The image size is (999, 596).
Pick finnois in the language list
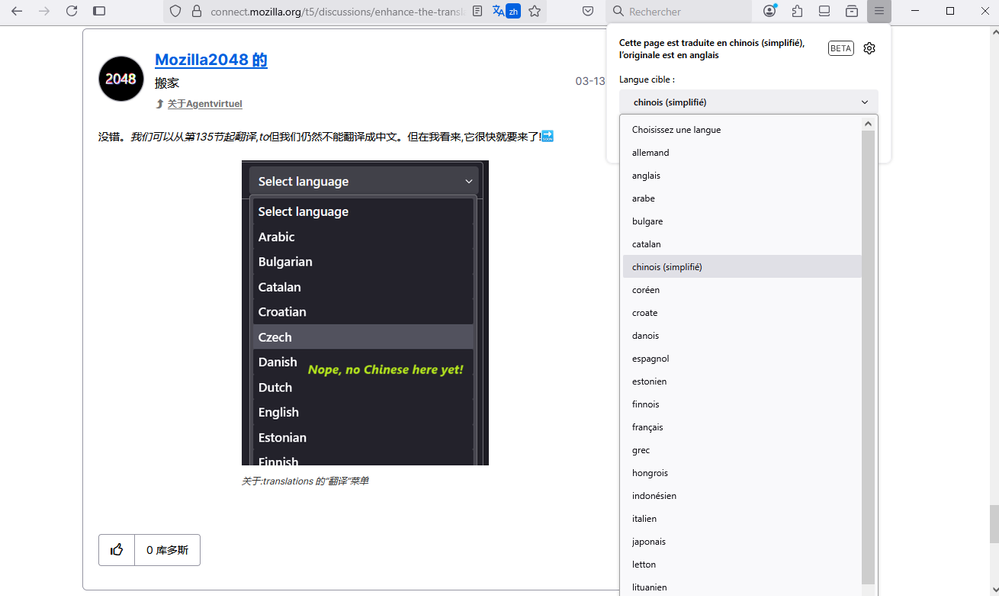742,405
